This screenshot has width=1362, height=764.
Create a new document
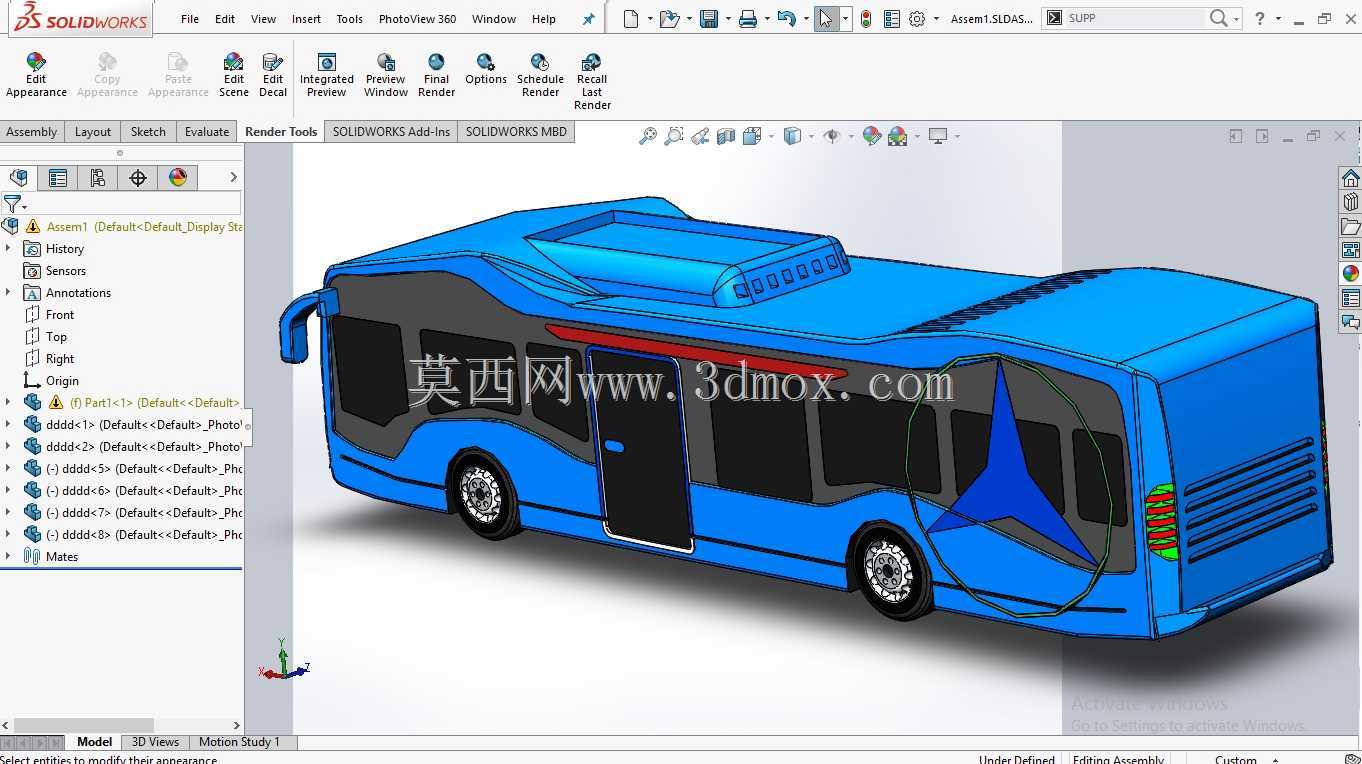coord(630,18)
